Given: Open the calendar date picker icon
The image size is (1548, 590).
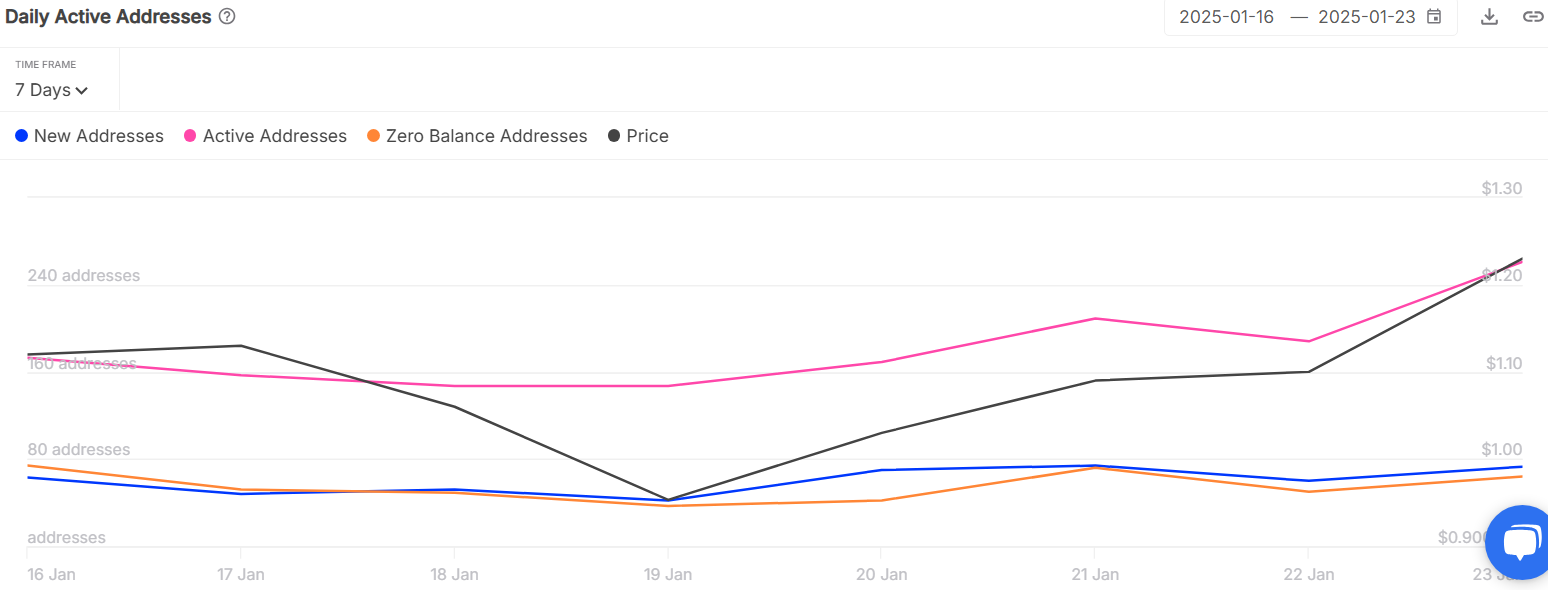Looking at the screenshot, I should click(1434, 17).
